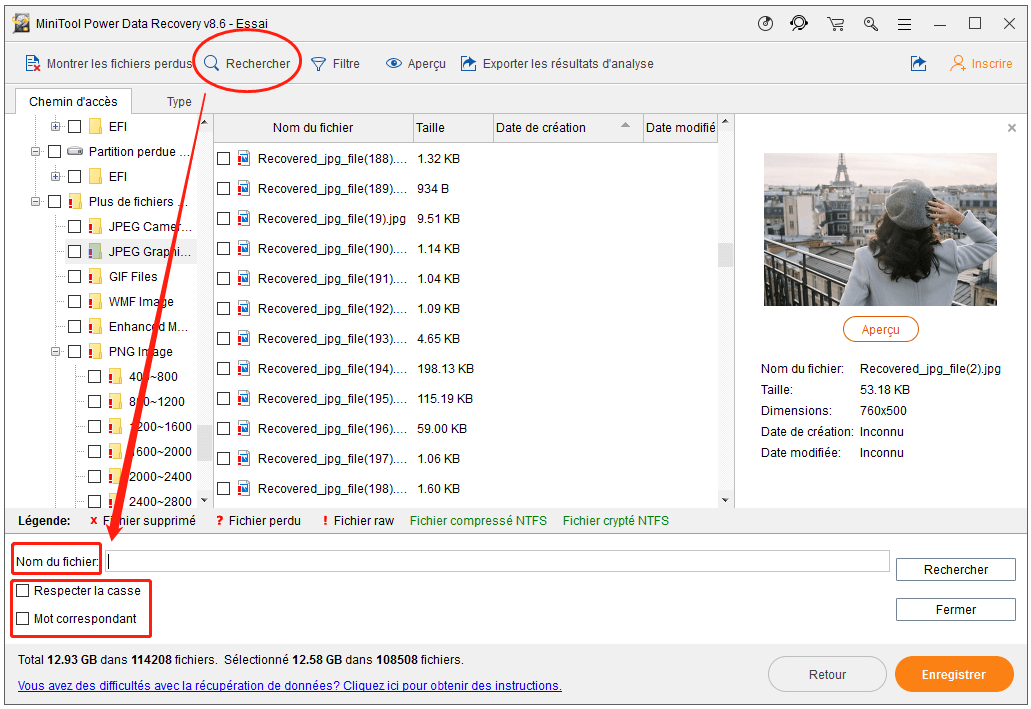Screen dimensions: 1031x709
Task: Click Exporter les résultats d'analyse
Action: pyautogui.click(x=557, y=64)
